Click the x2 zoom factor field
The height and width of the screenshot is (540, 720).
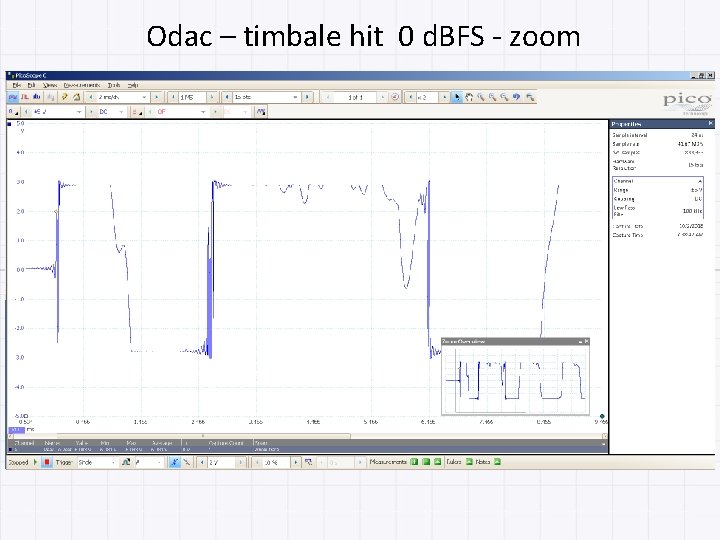point(427,97)
